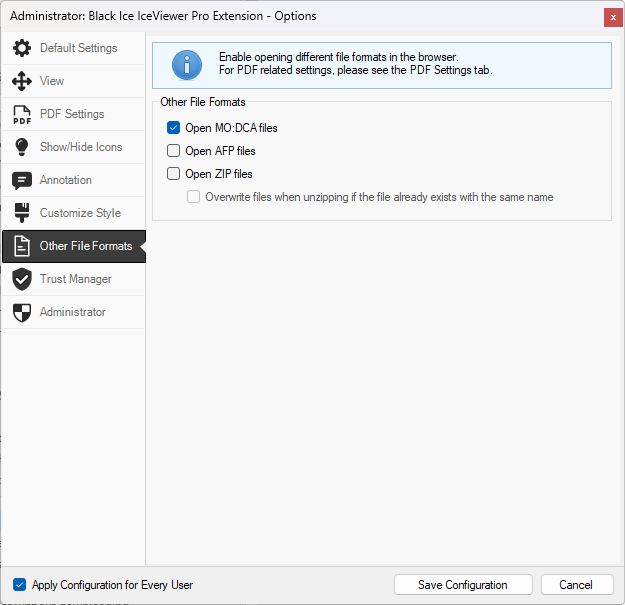The height and width of the screenshot is (605, 625).
Task: Go to the PDF Settings tab
Action: click(x=73, y=114)
